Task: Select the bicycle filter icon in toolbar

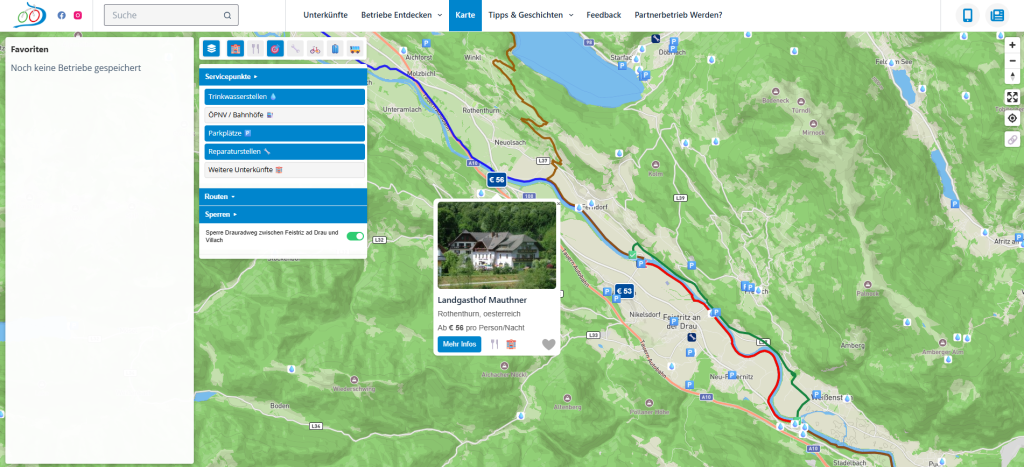Action: point(315,48)
